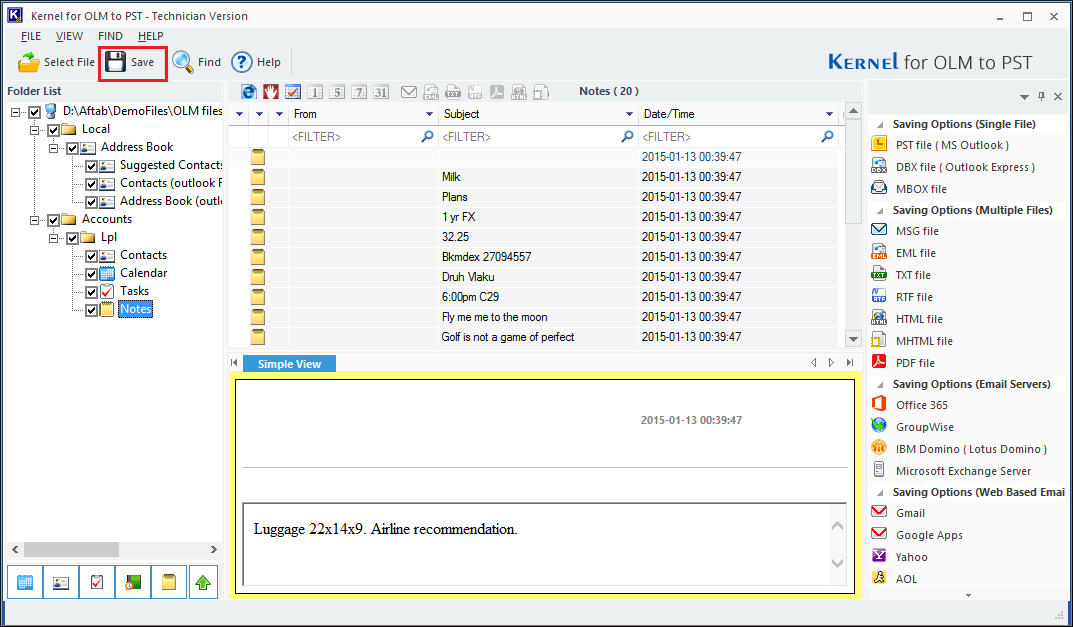Collapse the Accounts tree node

(34, 220)
